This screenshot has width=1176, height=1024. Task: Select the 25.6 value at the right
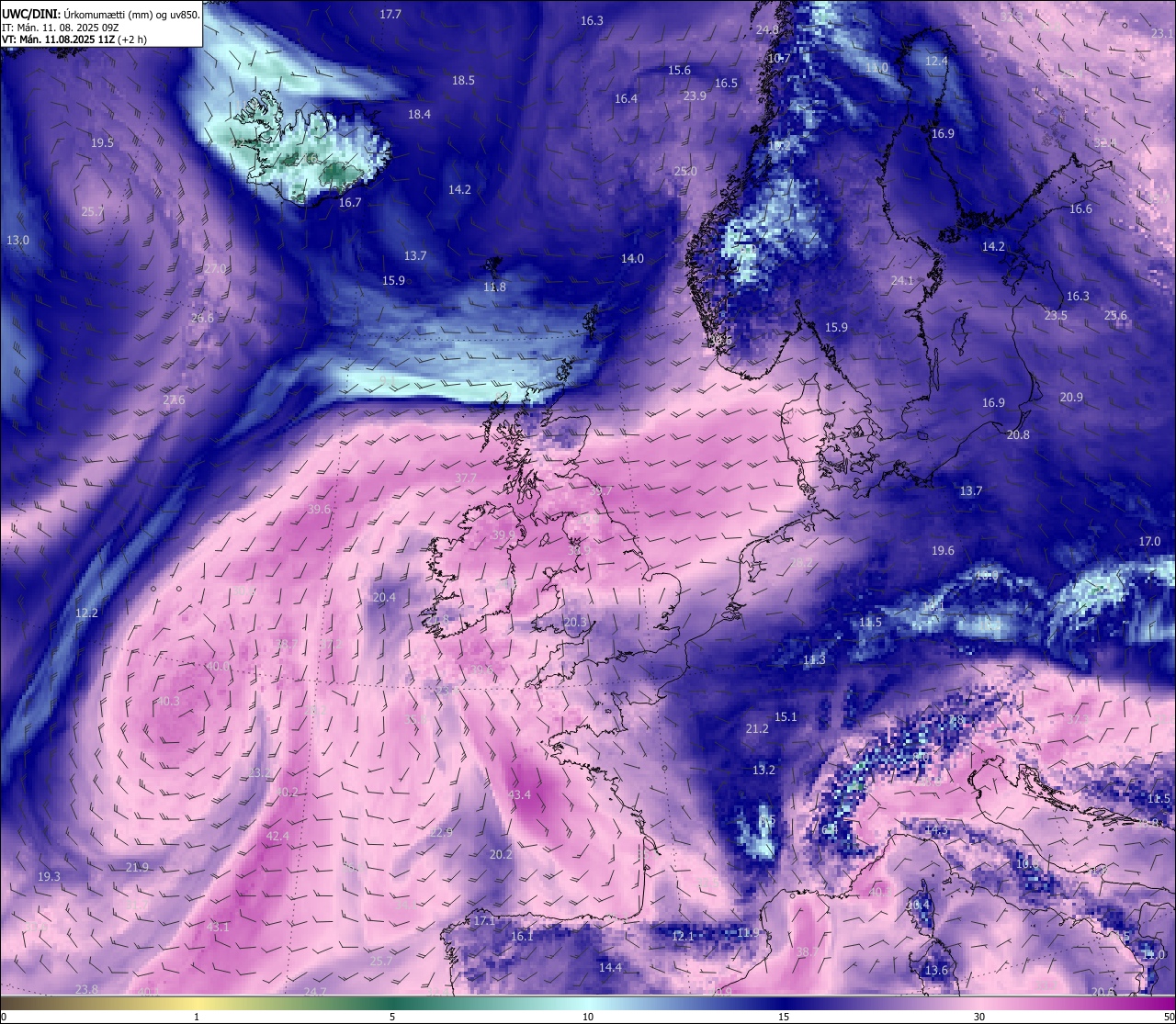pos(1115,315)
